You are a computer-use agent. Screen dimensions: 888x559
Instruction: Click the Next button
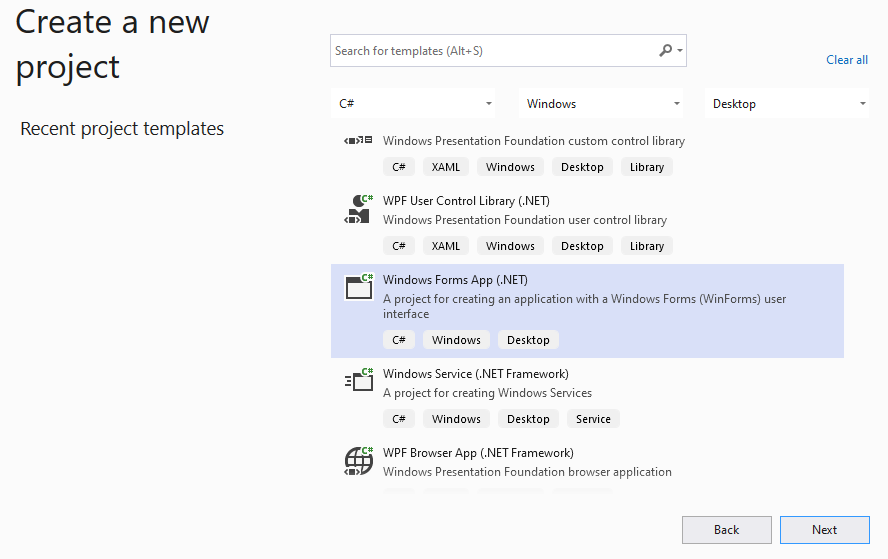(x=825, y=530)
